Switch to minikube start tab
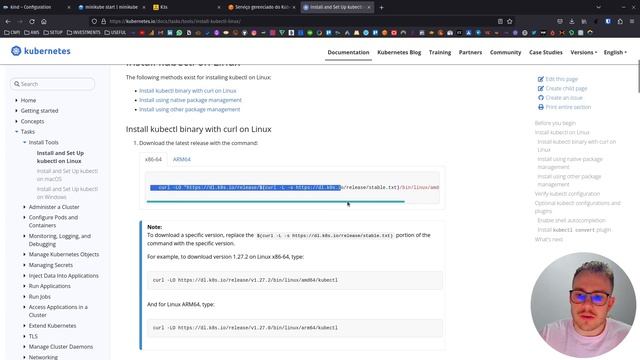This screenshot has width=640, height=360. [x=111, y=7]
